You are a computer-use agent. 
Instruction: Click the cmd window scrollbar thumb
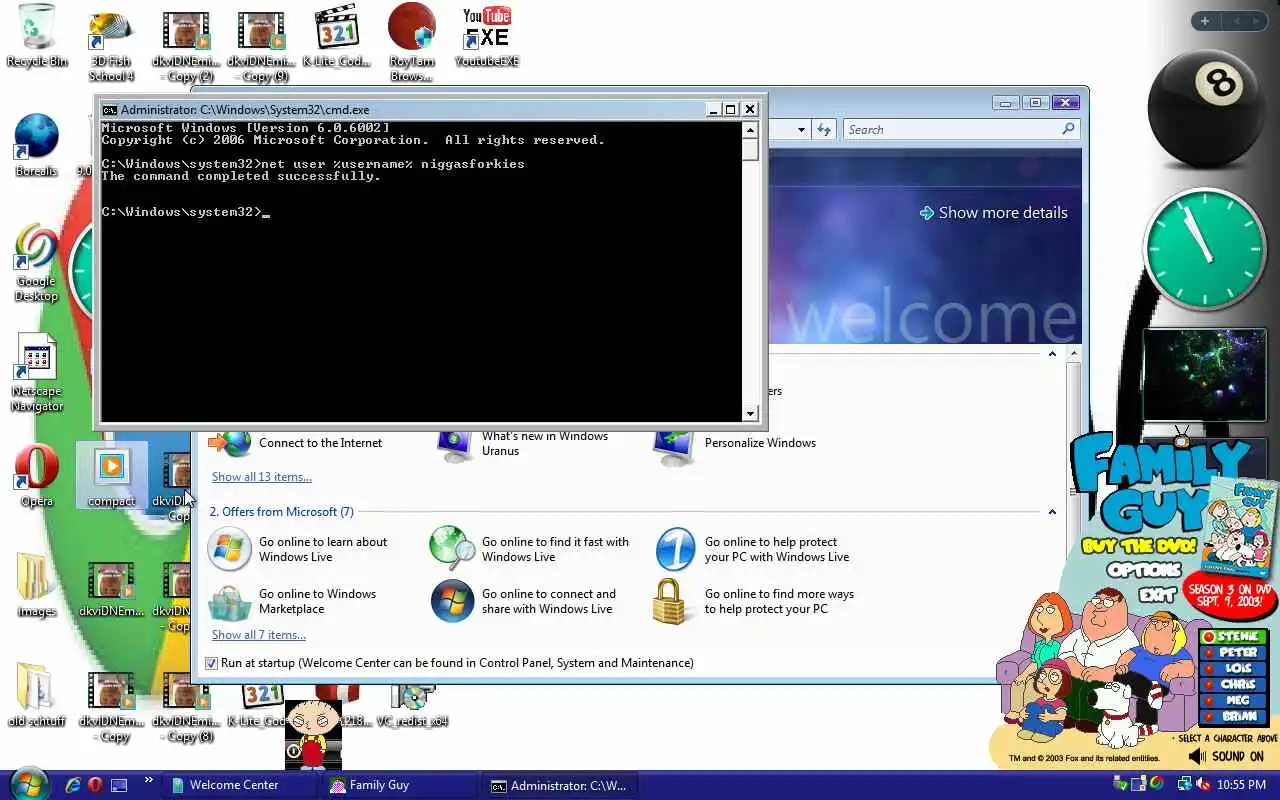pos(750,150)
